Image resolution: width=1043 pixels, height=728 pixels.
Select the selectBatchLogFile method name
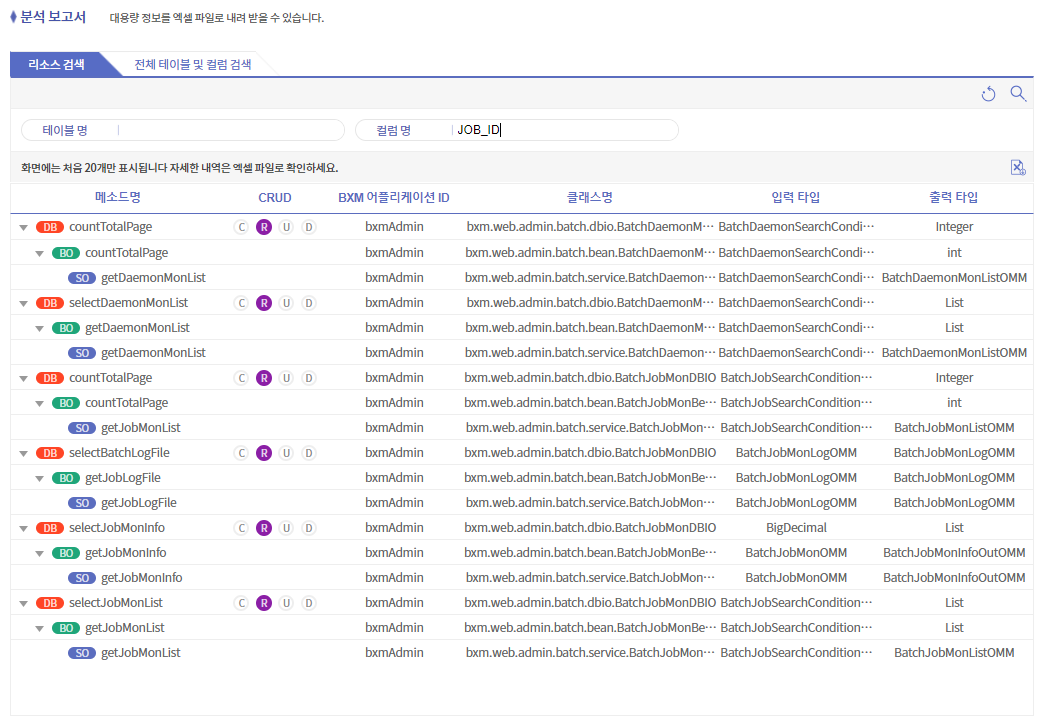point(119,453)
